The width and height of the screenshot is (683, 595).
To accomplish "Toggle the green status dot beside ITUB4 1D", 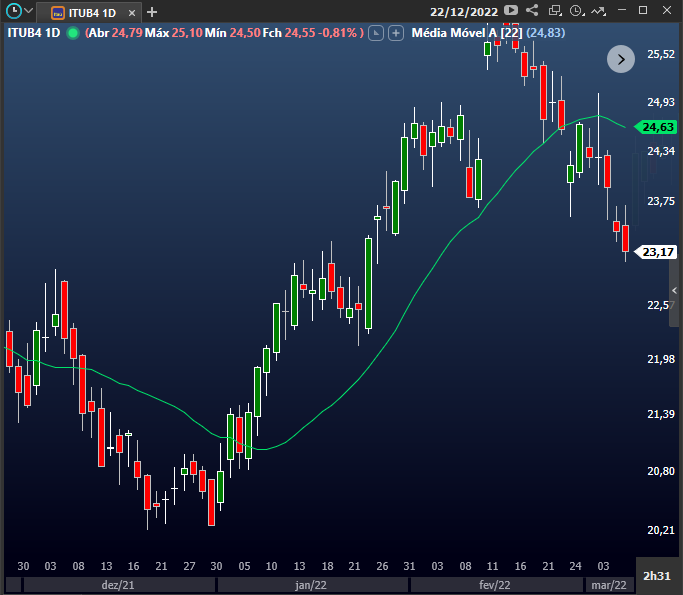I will click(73, 33).
